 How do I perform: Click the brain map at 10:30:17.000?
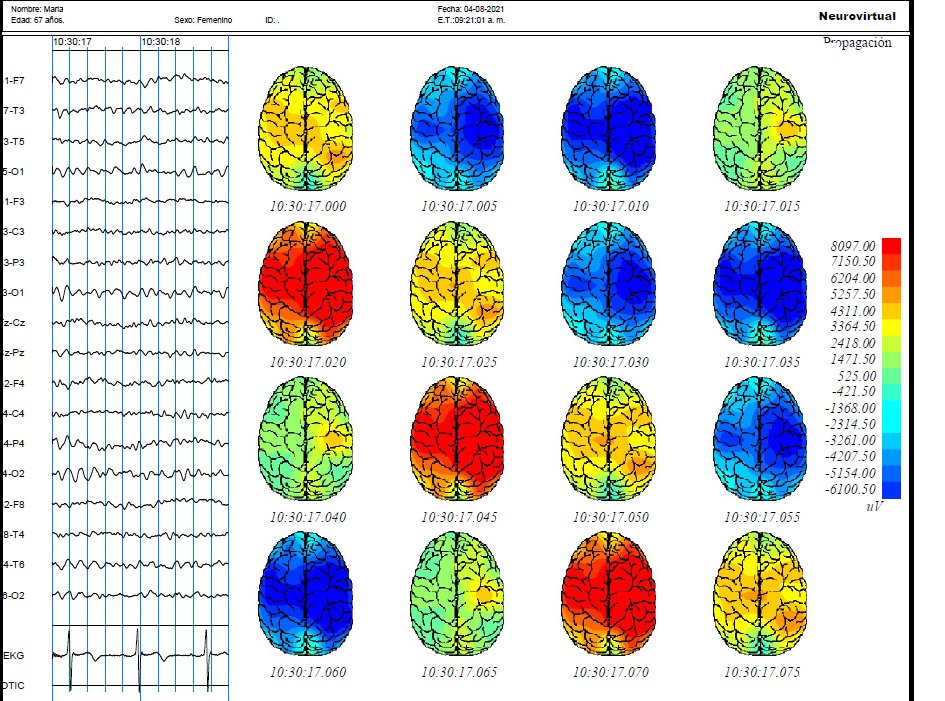[306, 128]
